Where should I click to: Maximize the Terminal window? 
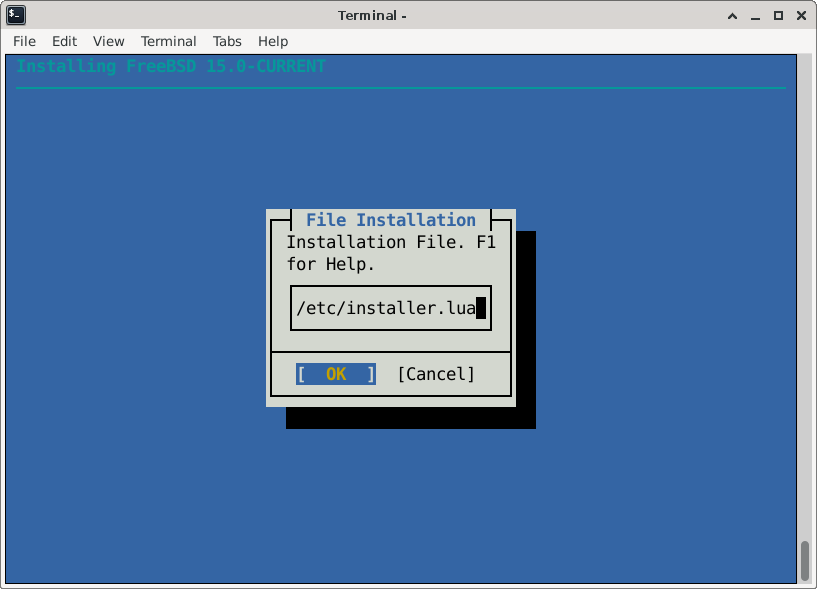coord(777,15)
